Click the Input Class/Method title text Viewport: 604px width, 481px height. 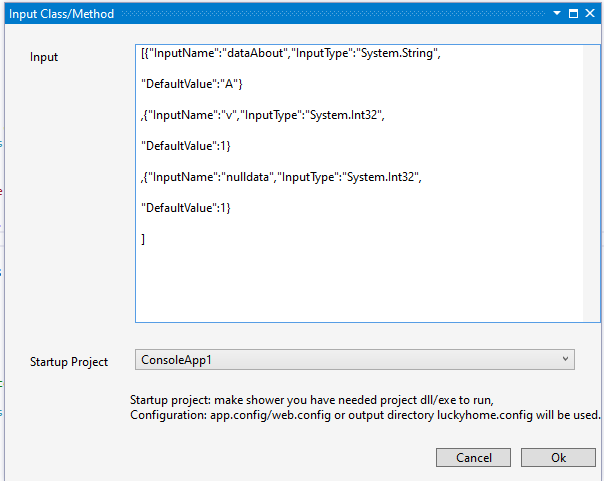[x=62, y=14]
